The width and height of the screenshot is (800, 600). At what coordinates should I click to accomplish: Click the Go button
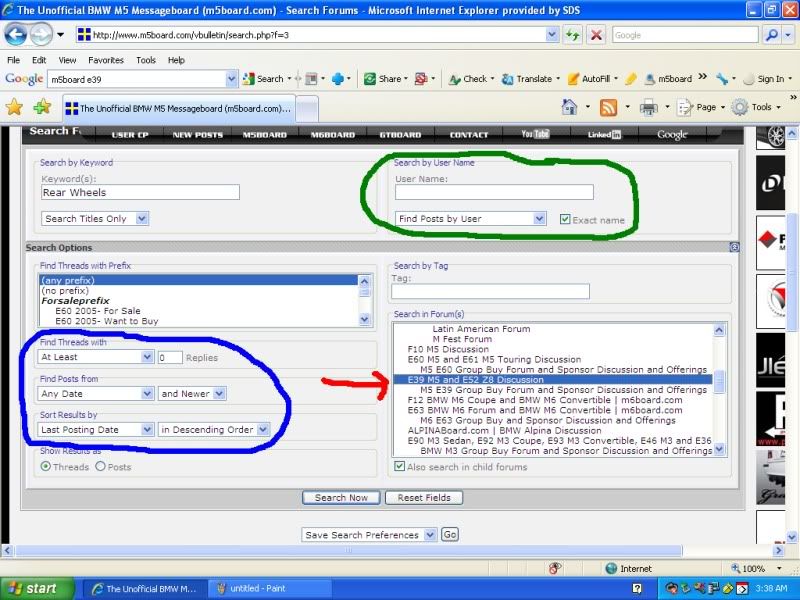(x=449, y=535)
